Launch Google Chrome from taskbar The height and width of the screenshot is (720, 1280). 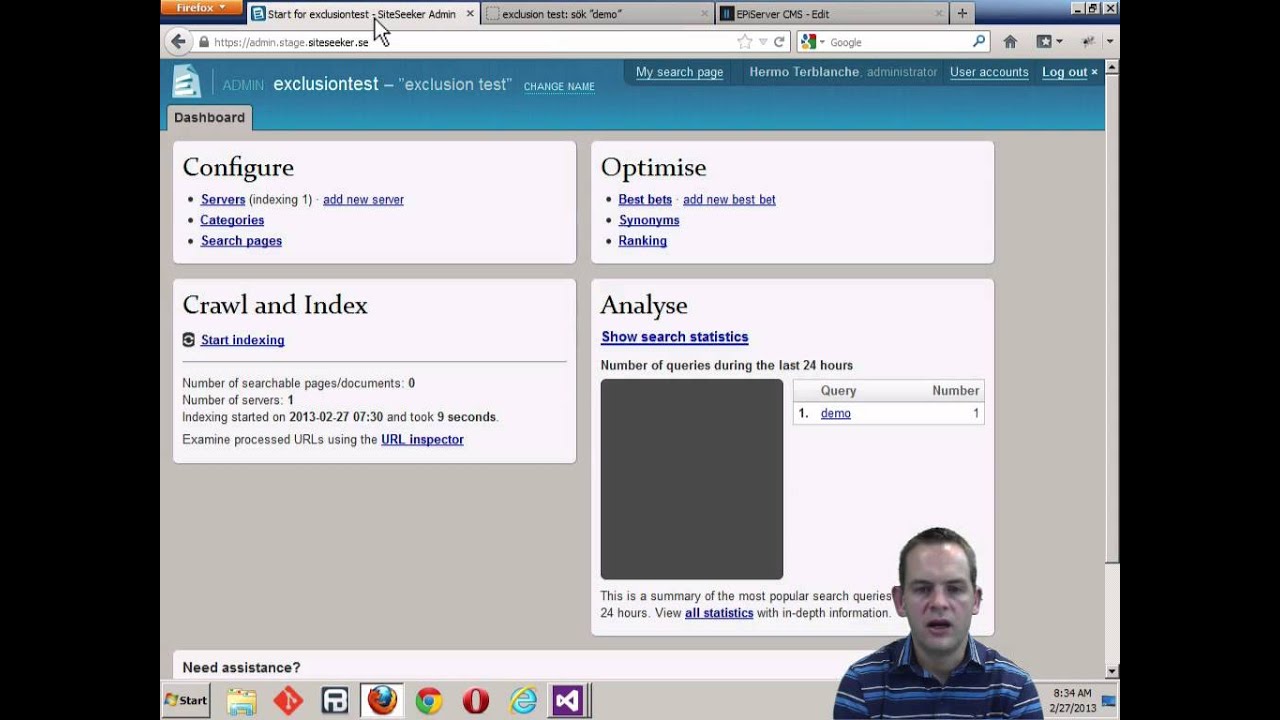click(429, 701)
